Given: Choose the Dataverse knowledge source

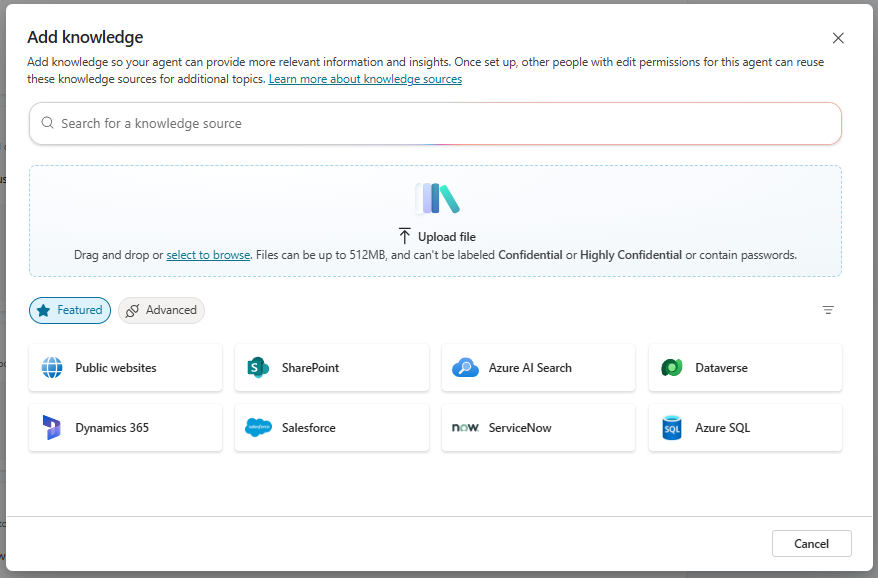Looking at the screenshot, I should 745,368.
